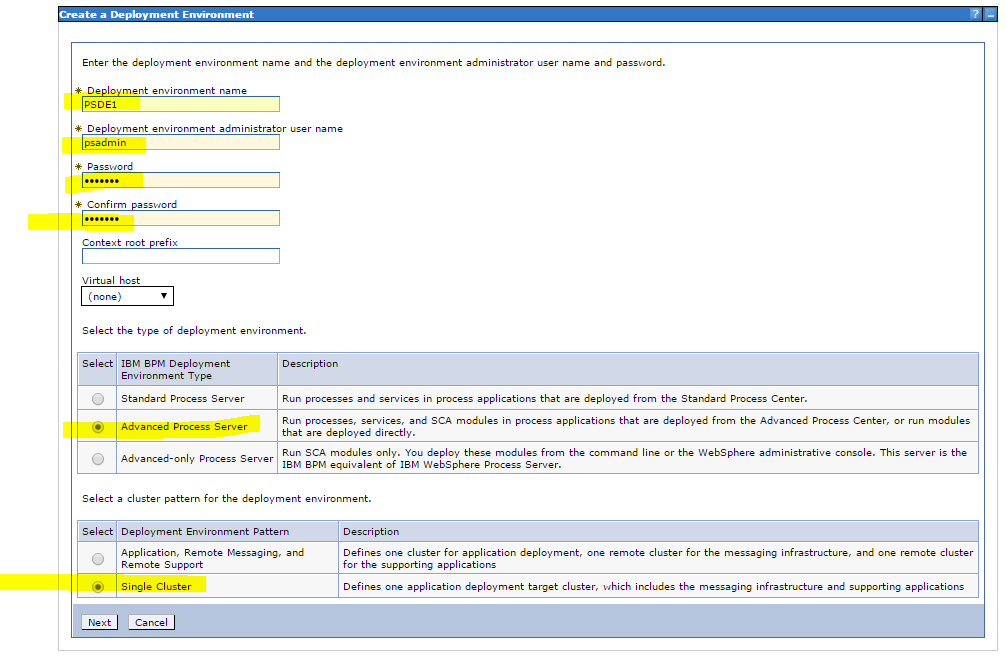Screen dimensions: 1006x659
Task: Focus the Deployment environment name field
Action: [x=181, y=104]
